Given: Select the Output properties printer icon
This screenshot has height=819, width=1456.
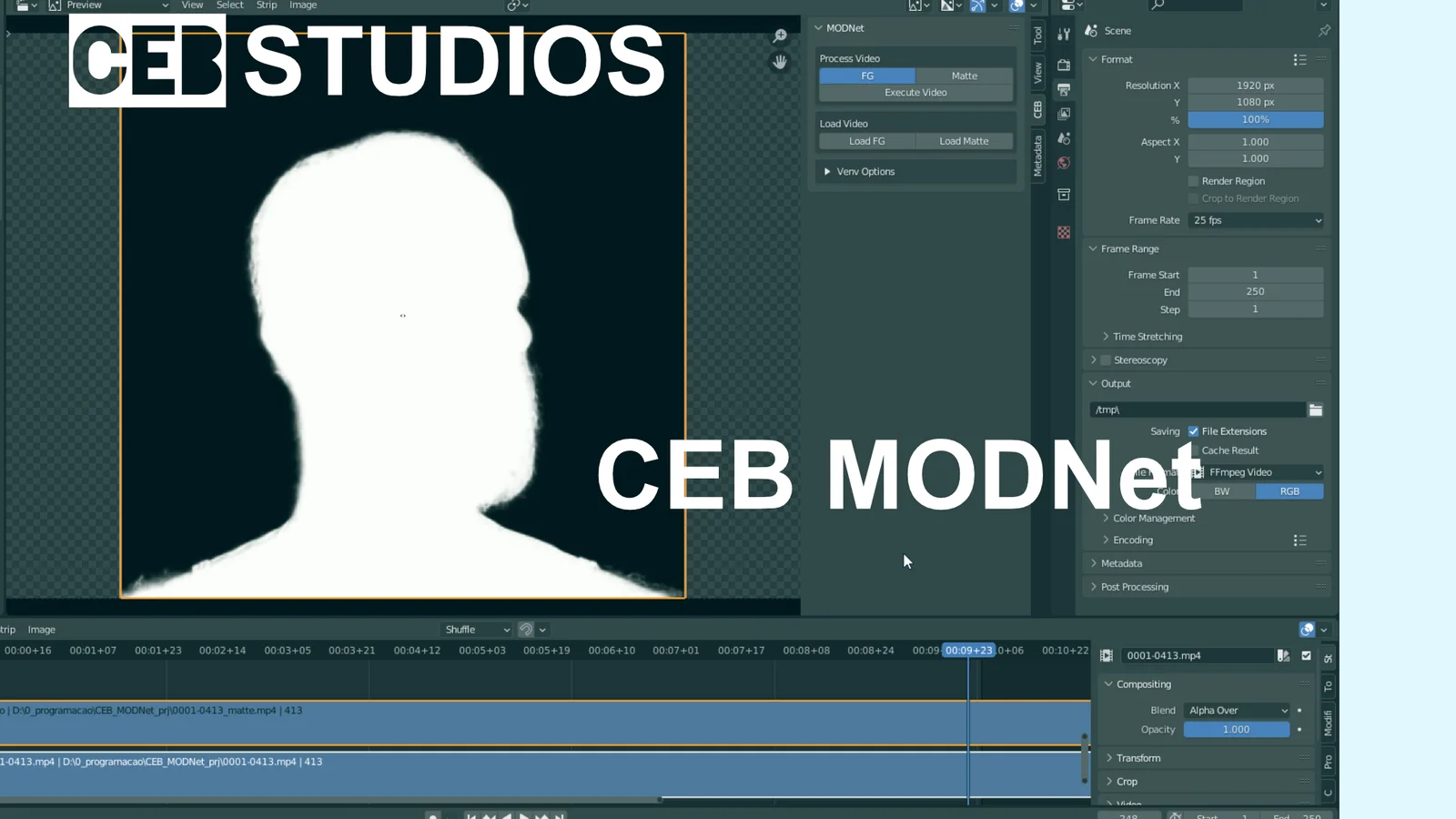Looking at the screenshot, I should (x=1064, y=89).
